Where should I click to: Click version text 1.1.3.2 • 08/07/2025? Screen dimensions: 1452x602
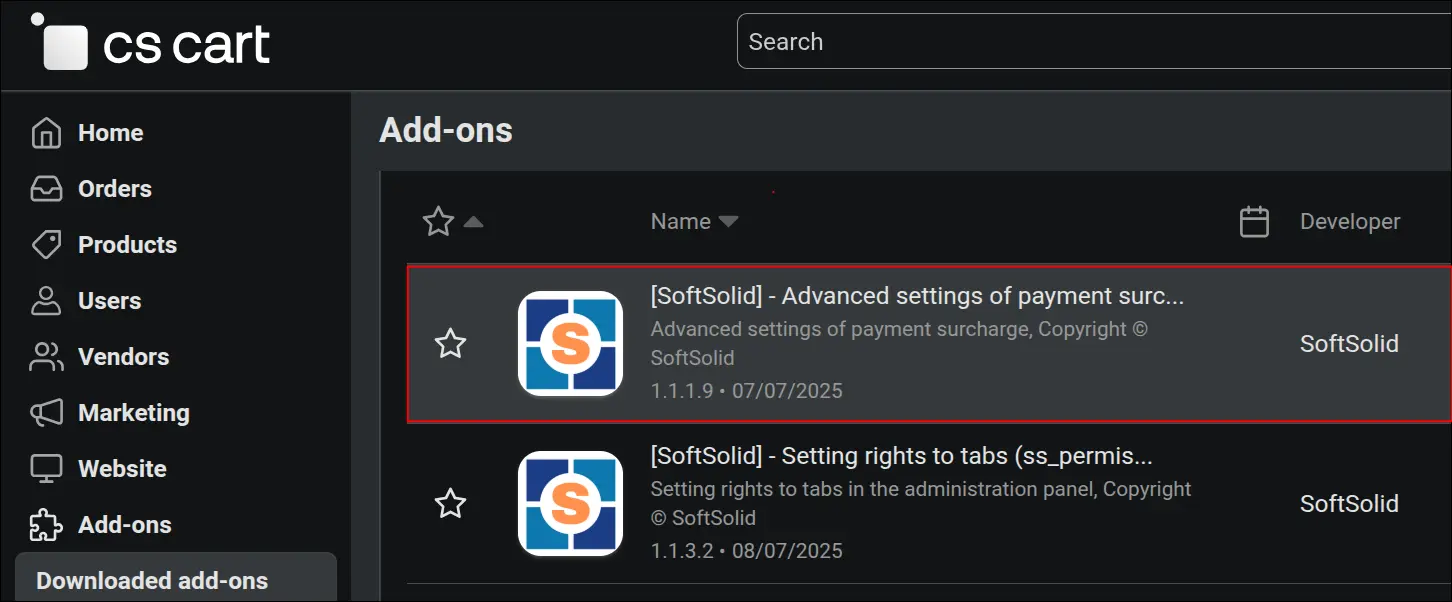click(x=747, y=550)
